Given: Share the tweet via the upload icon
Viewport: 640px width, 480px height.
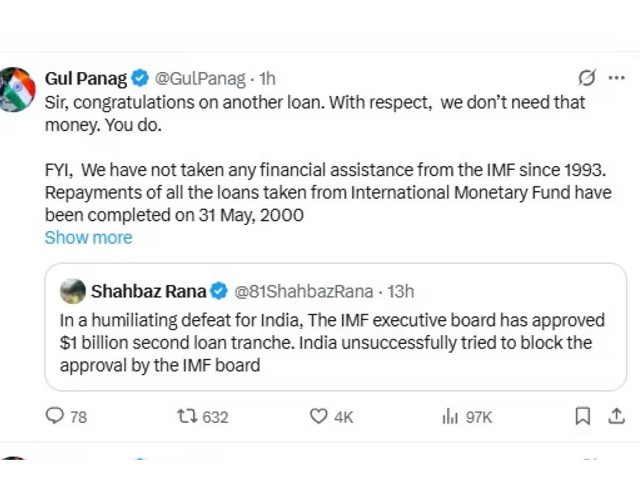Looking at the screenshot, I should 616,416.
